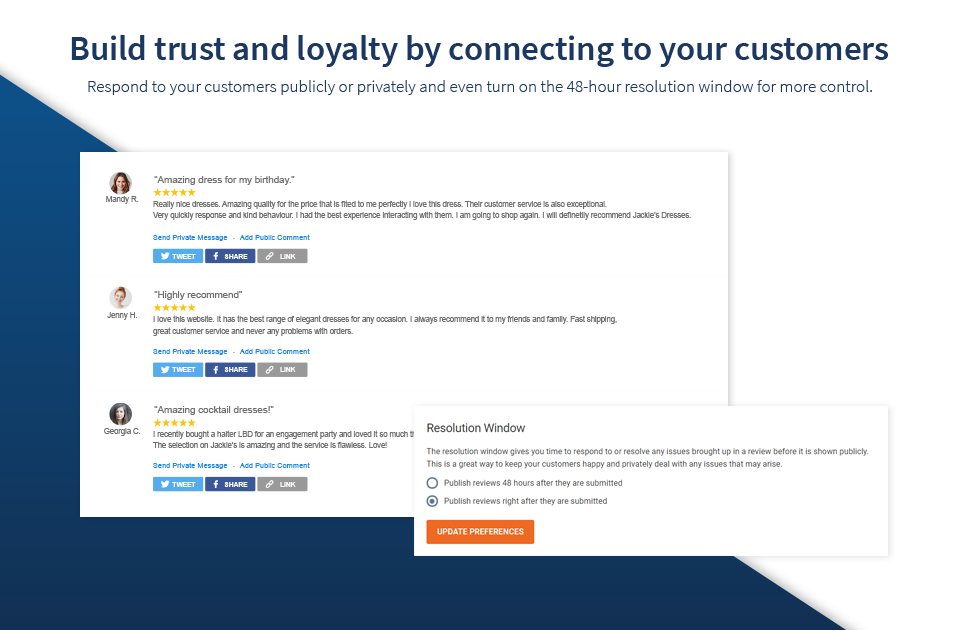Click the Update Preferences button

click(480, 532)
